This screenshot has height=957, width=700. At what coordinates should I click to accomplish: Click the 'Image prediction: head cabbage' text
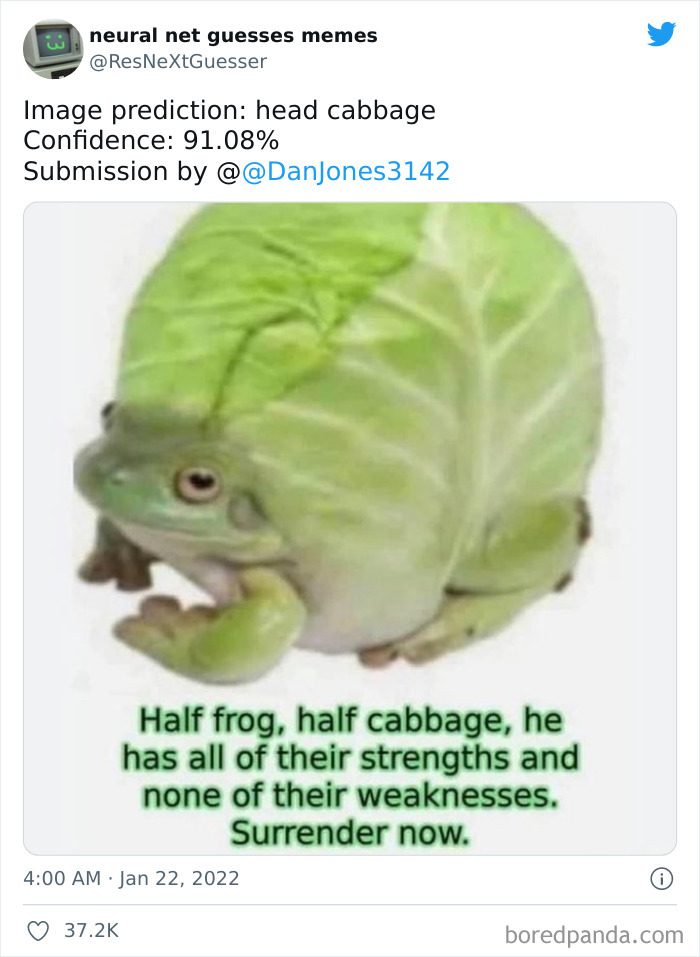click(229, 110)
